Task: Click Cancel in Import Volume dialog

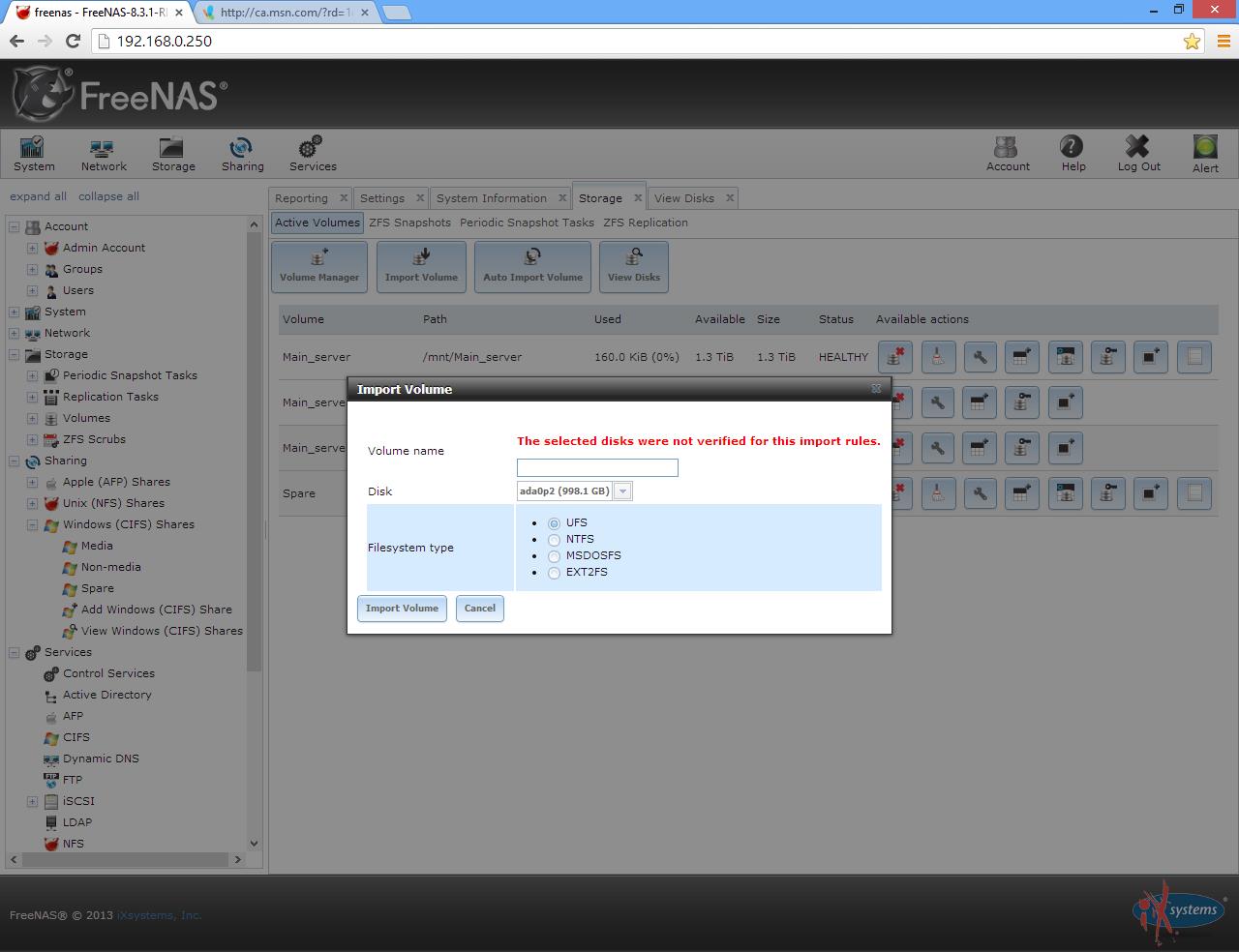Action: (x=479, y=609)
